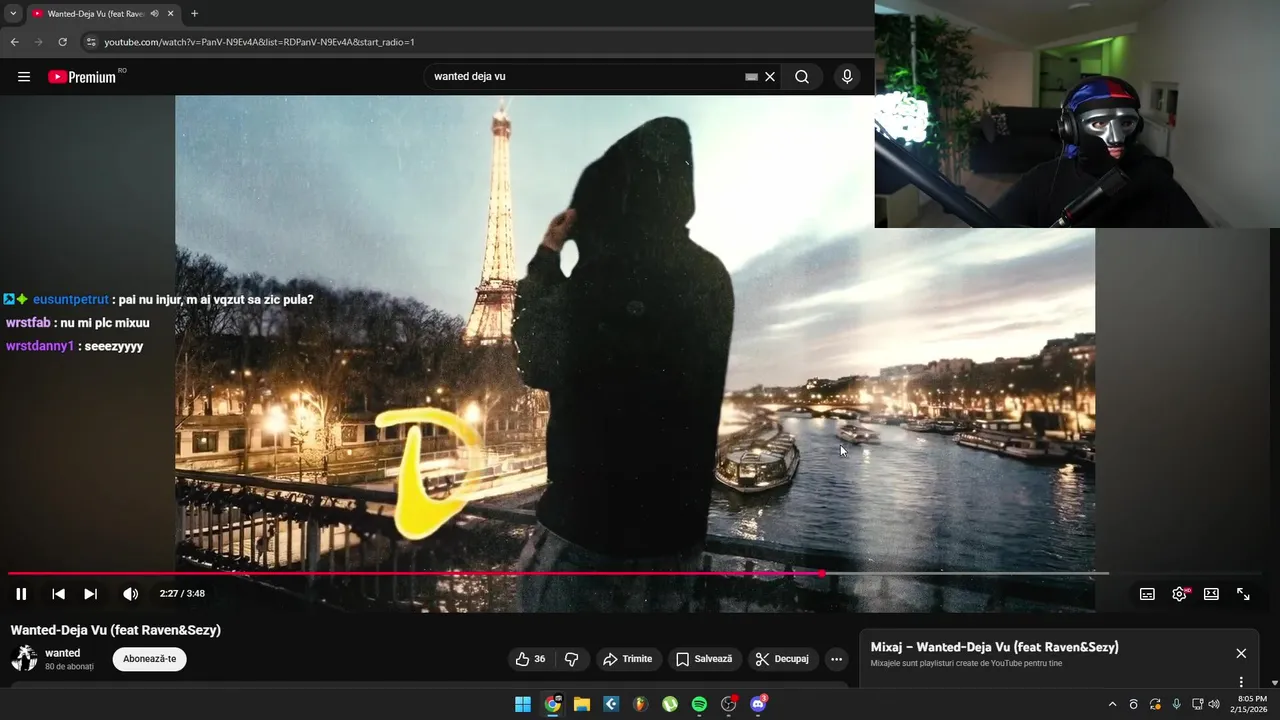Create a clip with Decupaj
The width and height of the screenshot is (1280, 720).
point(782,659)
